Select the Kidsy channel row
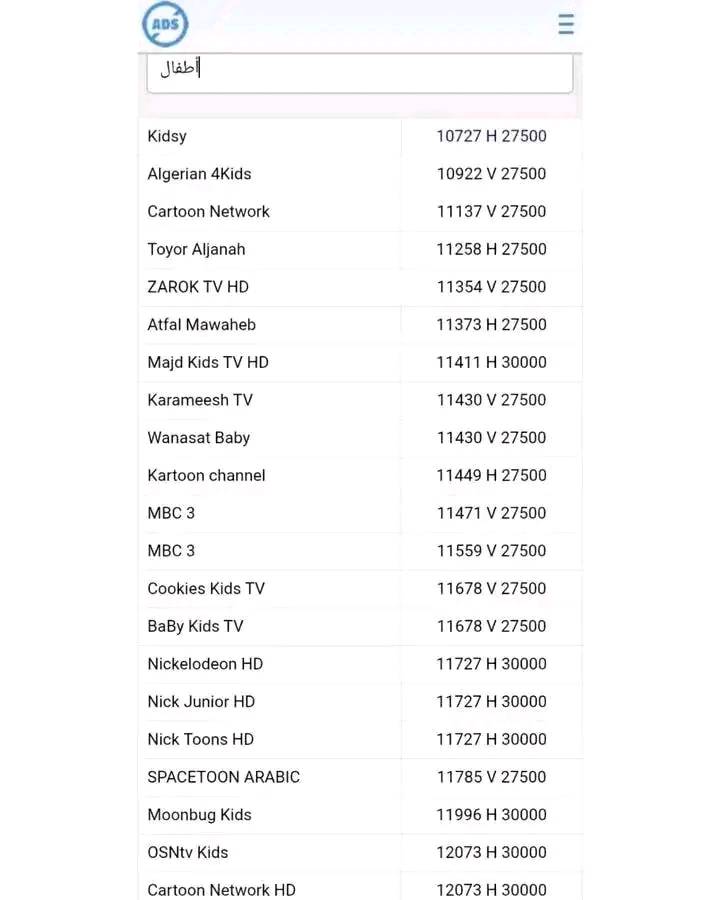Viewport: 720px width, 900px height. [x=167, y=136]
